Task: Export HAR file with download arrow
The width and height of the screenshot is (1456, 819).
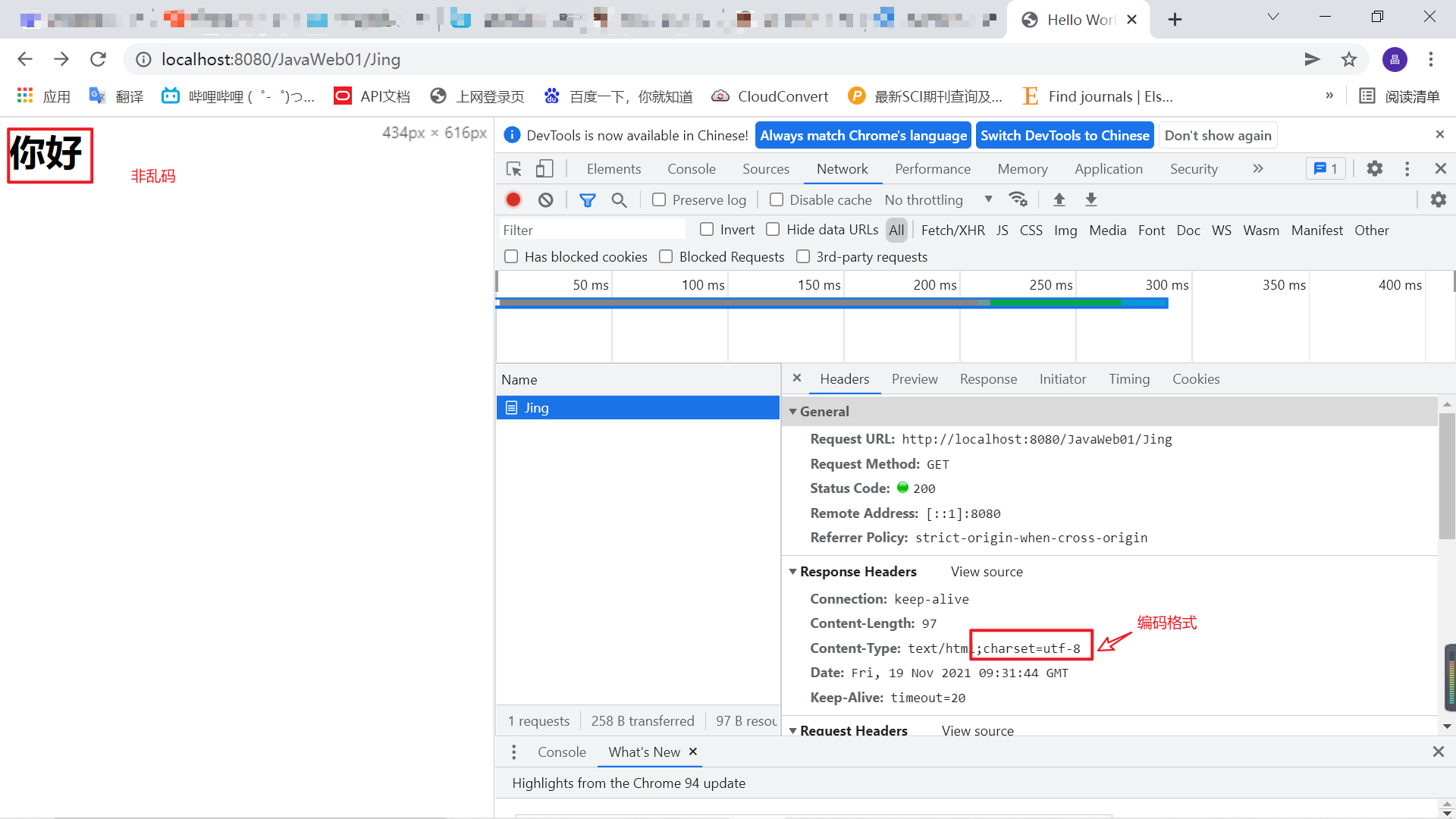Action: point(1090,199)
